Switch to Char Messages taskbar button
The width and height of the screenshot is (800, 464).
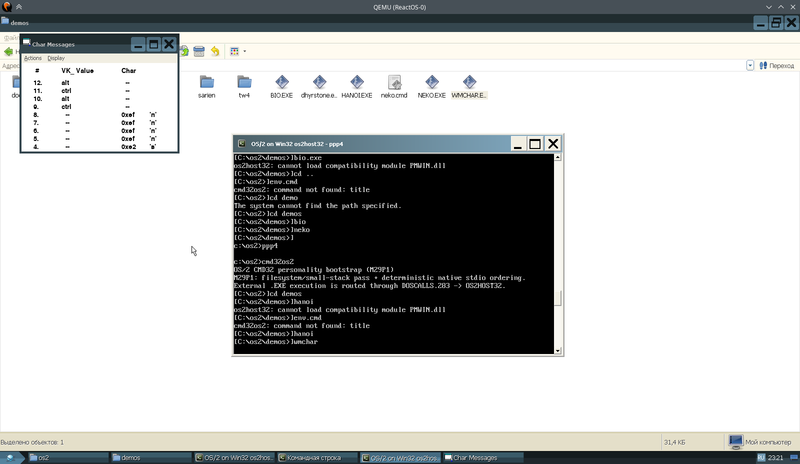(483, 458)
